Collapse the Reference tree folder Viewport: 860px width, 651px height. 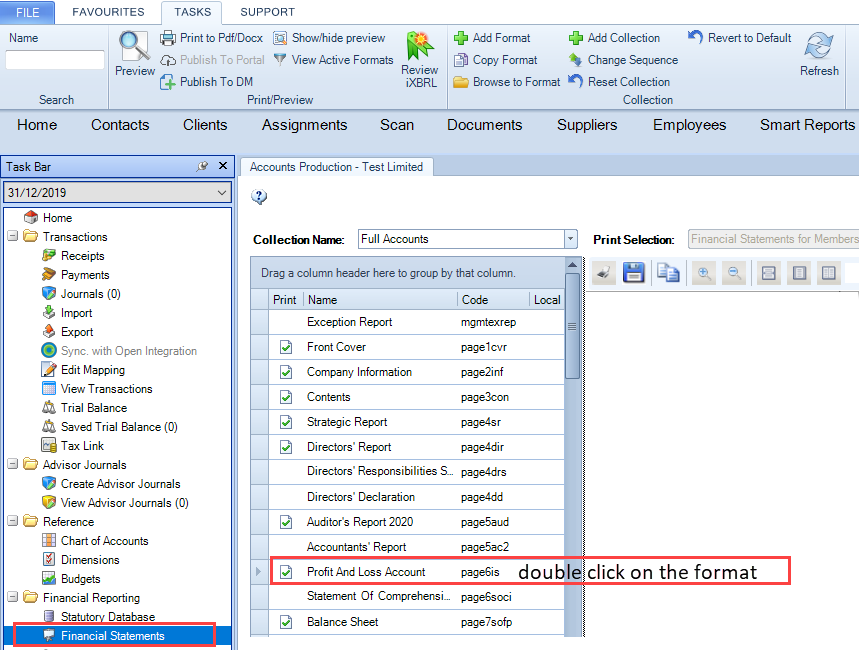click(x=13, y=521)
